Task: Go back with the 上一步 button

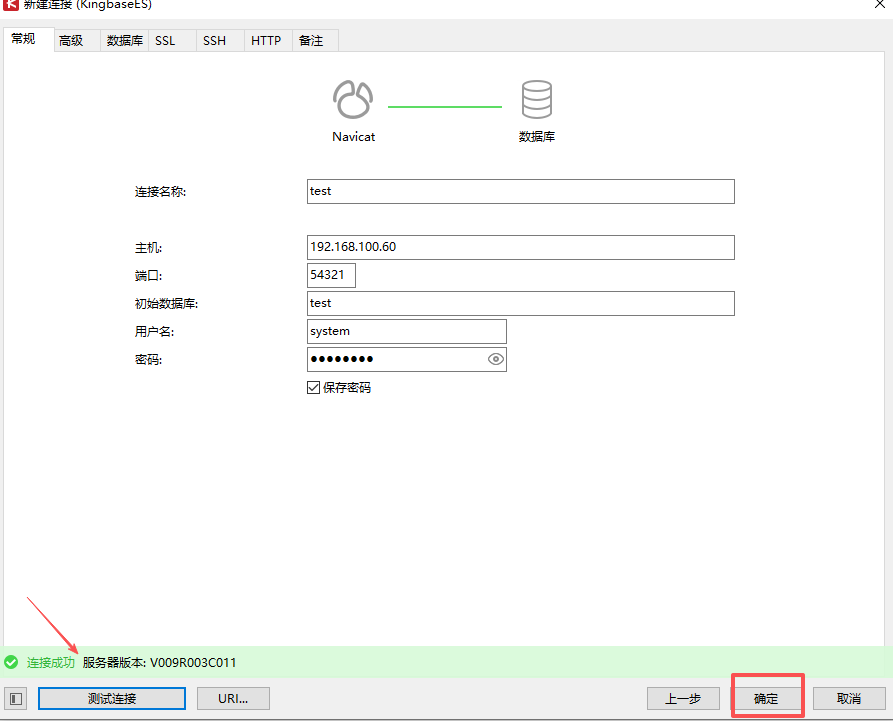Action: 683,699
